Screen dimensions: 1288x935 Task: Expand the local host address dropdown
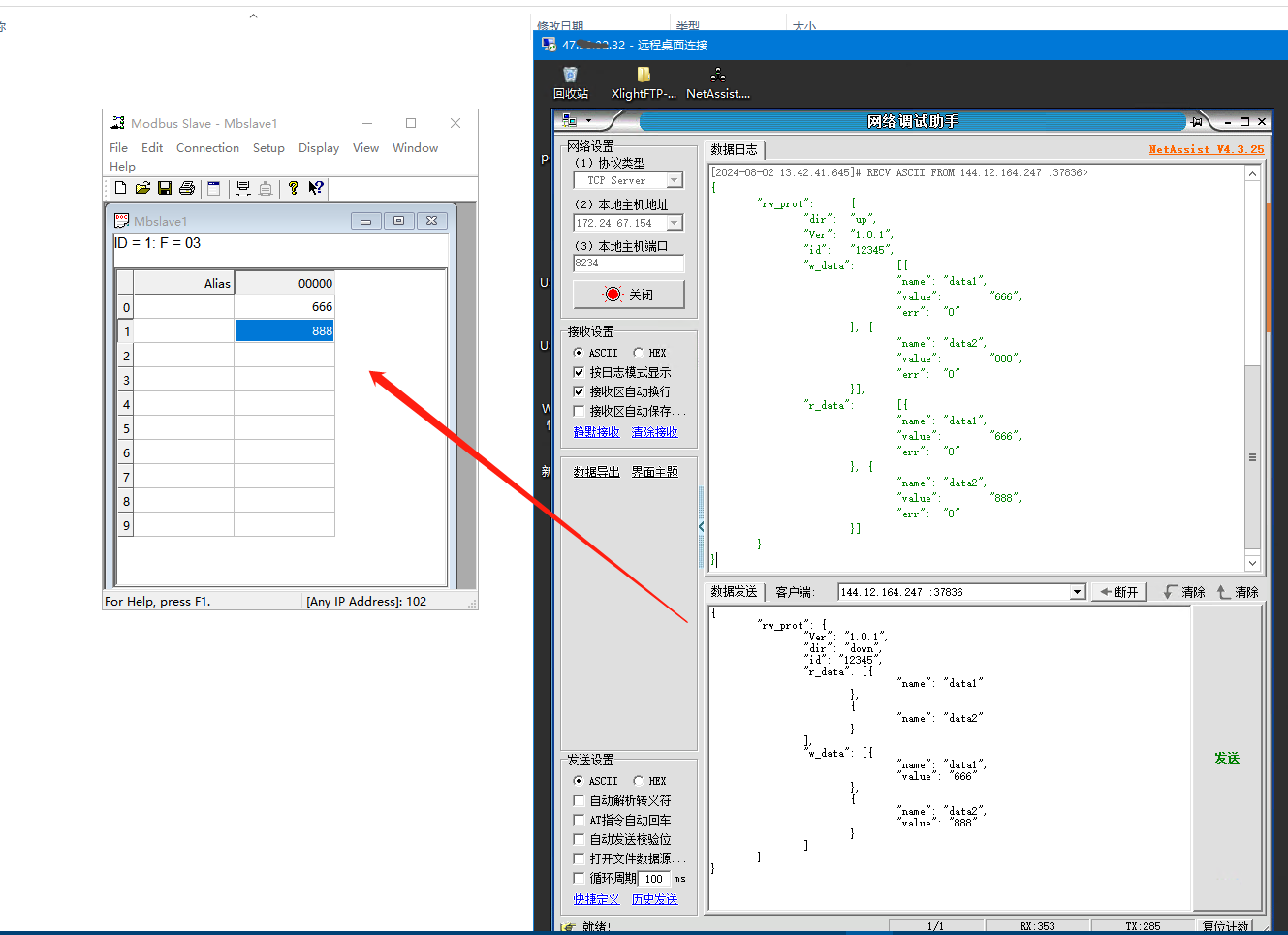click(x=675, y=223)
